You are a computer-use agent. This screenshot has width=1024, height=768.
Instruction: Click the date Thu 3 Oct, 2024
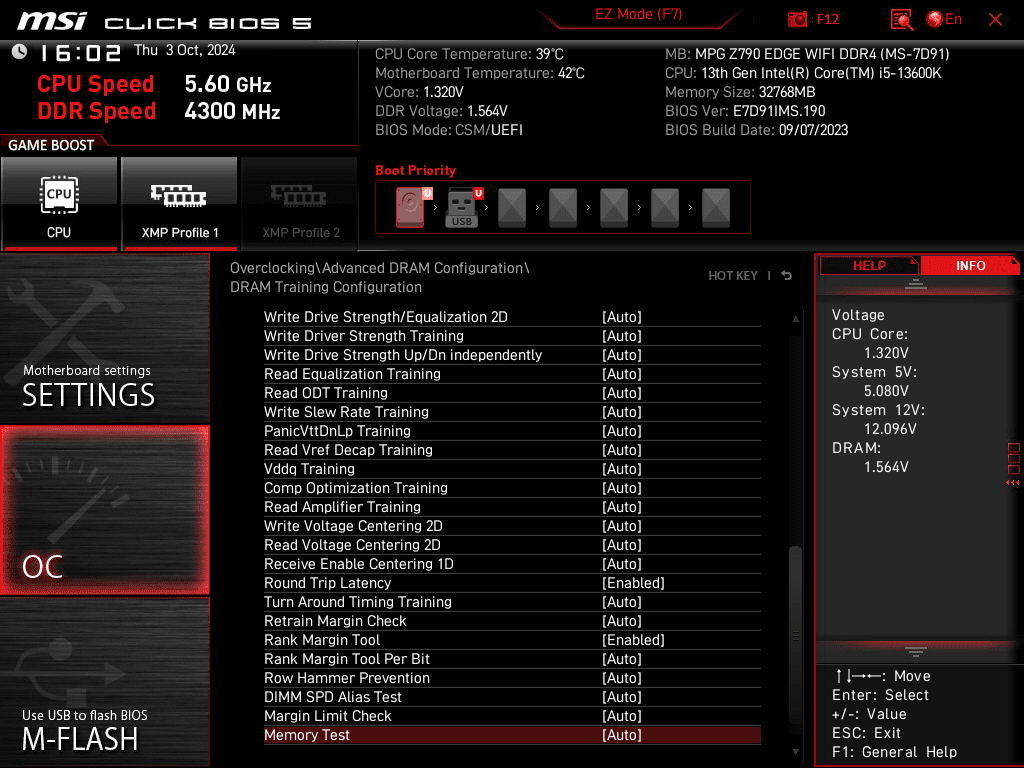click(x=185, y=50)
